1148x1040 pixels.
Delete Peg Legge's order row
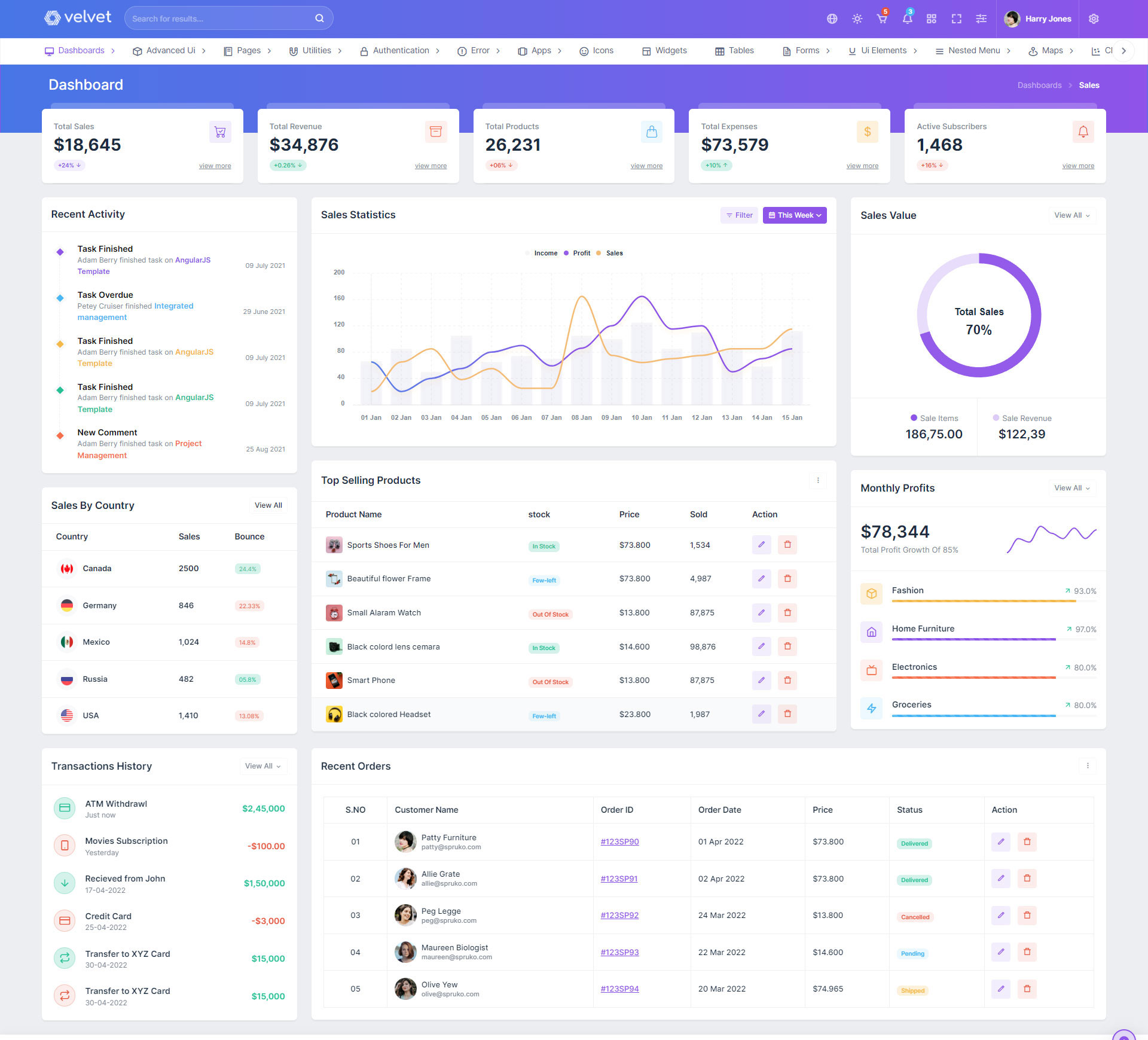point(1027,915)
